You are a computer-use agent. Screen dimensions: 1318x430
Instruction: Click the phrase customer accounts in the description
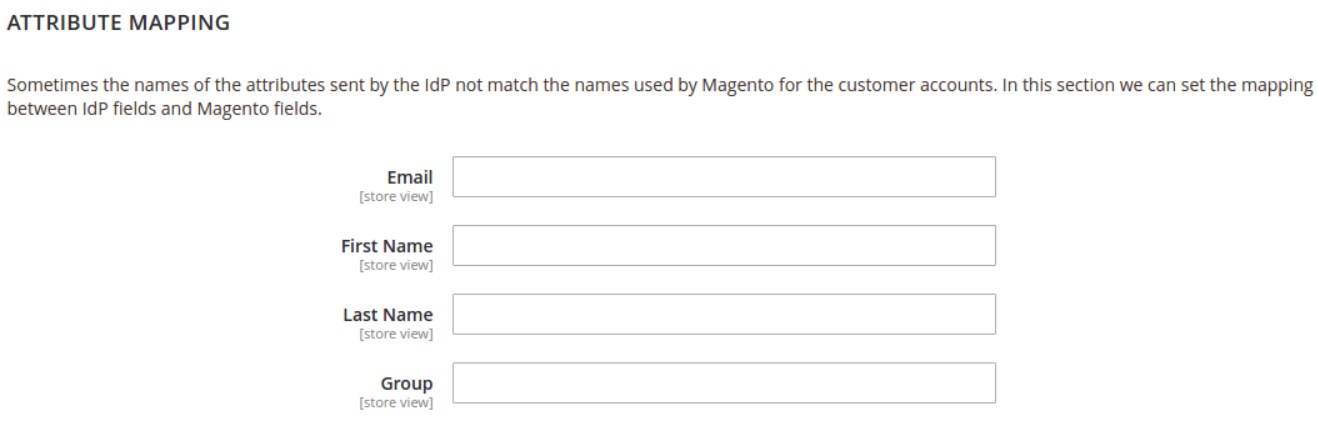pos(936,85)
